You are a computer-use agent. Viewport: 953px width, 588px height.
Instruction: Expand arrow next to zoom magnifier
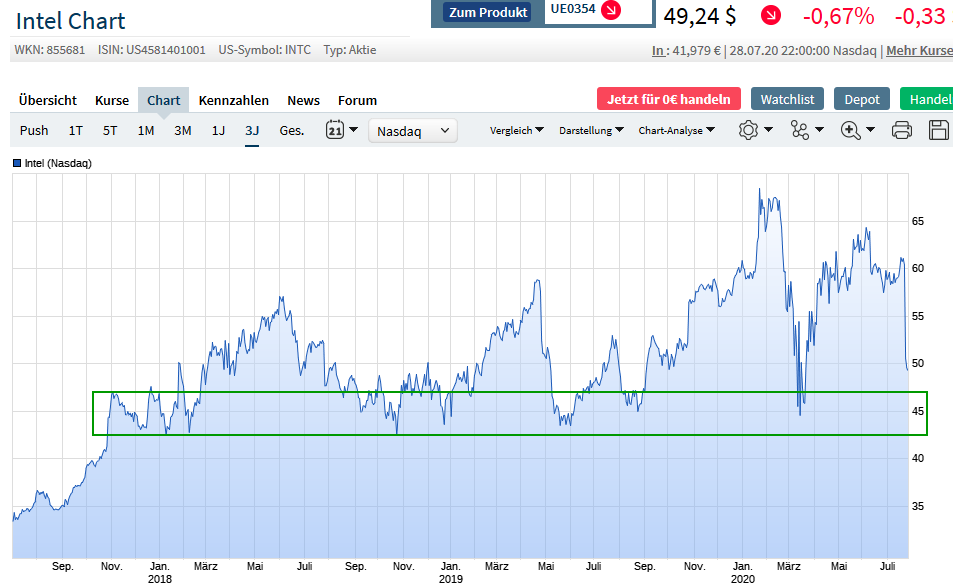(x=870, y=130)
